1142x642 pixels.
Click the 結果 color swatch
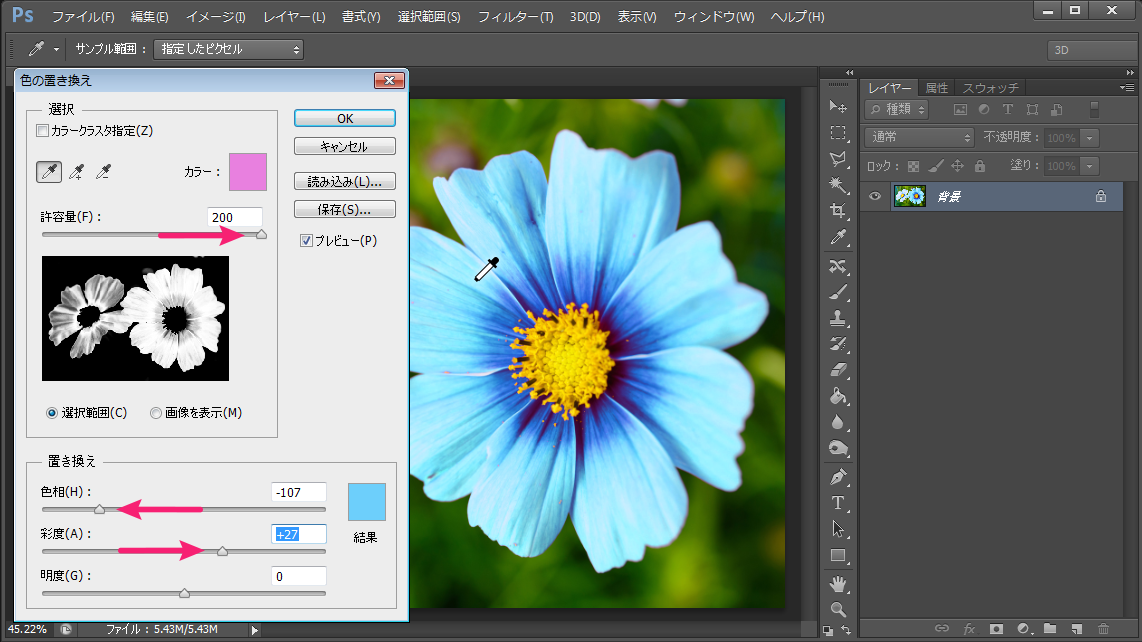[366, 502]
